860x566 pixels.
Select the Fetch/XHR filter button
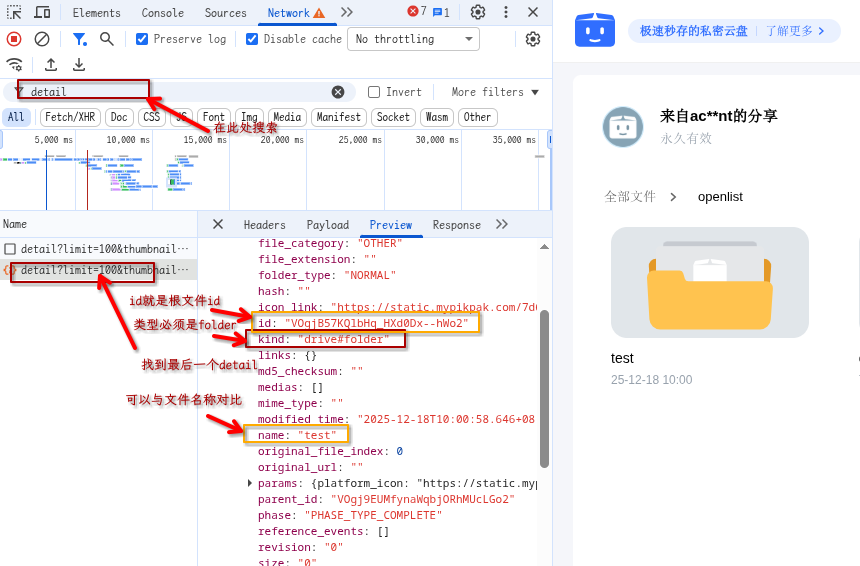(70, 117)
